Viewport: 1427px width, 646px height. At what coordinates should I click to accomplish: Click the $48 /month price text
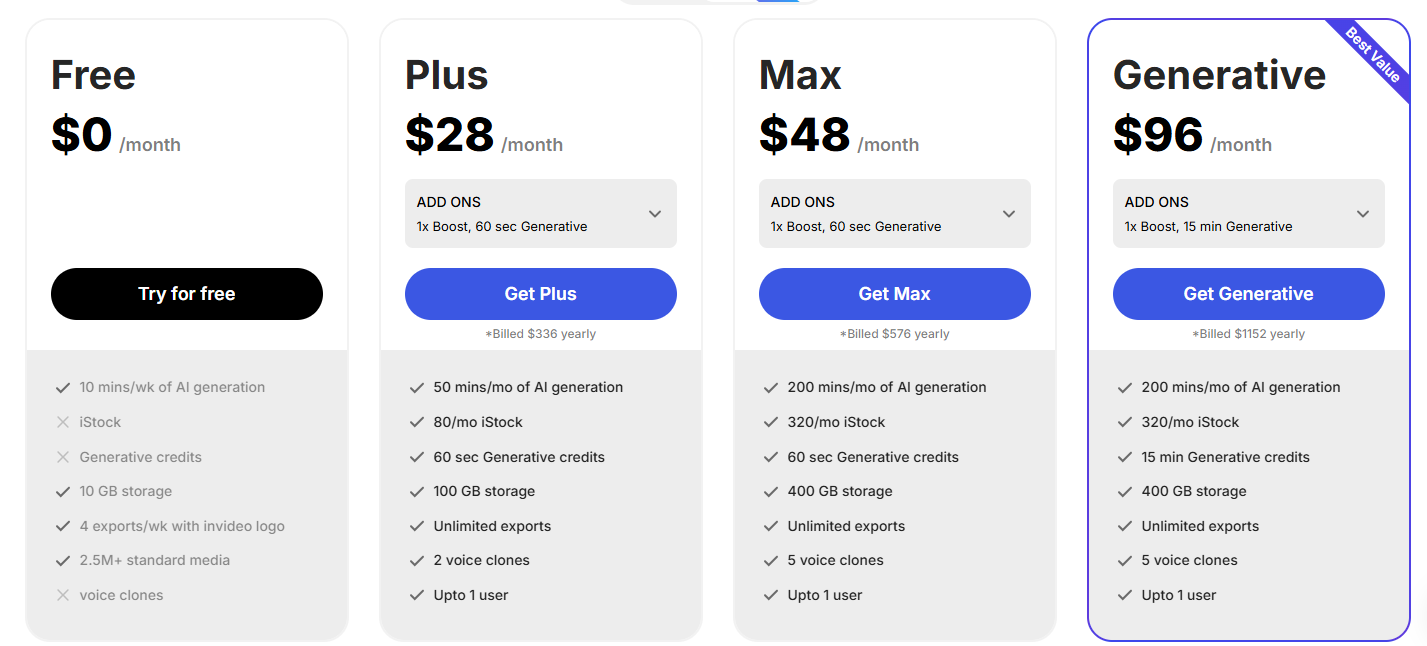(838, 136)
